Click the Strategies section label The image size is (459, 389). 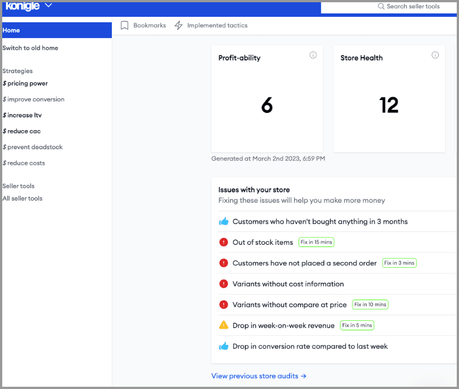click(x=17, y=71)
